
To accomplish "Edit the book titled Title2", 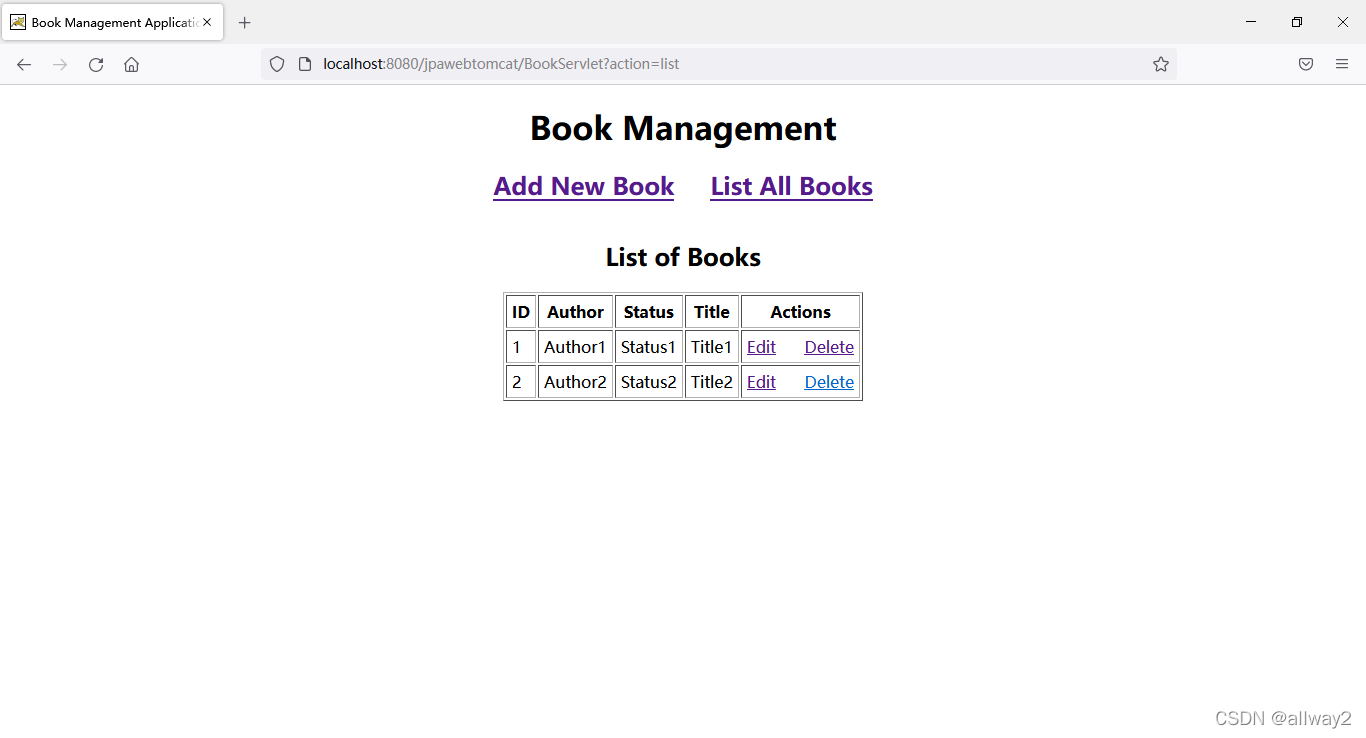I will [761, 381].
